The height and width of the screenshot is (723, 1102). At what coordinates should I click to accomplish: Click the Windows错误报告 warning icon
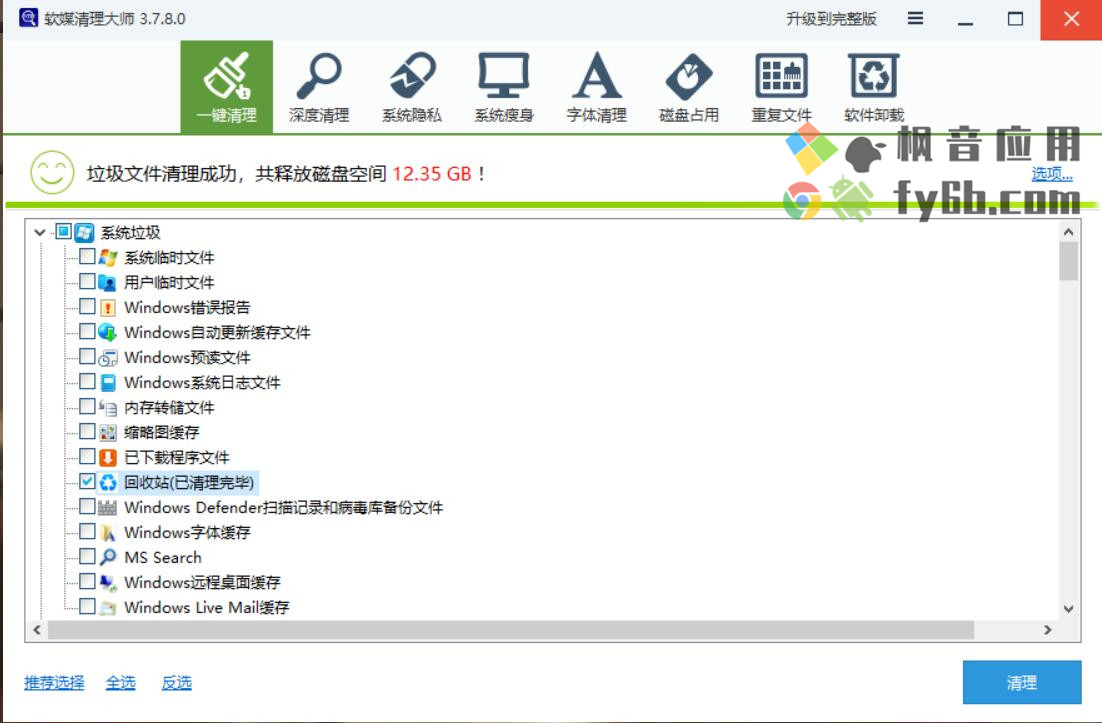(x=108, y=308)
